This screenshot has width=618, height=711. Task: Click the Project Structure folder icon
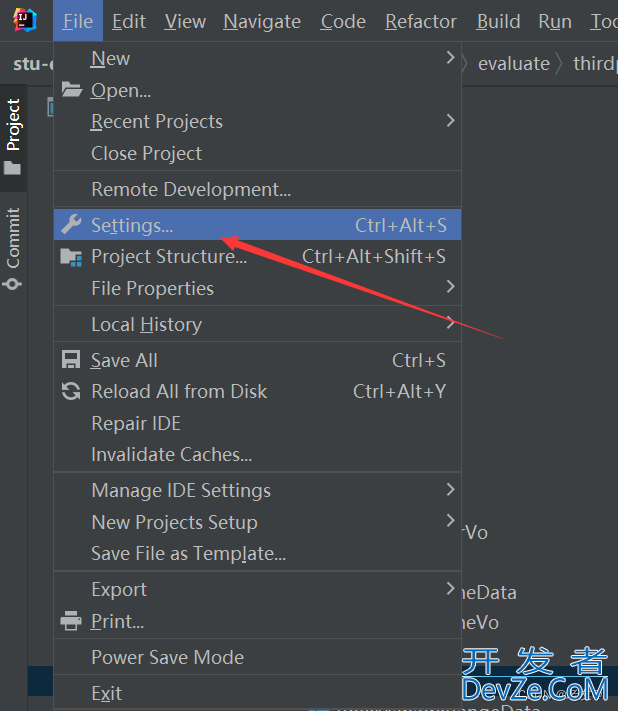71,257
